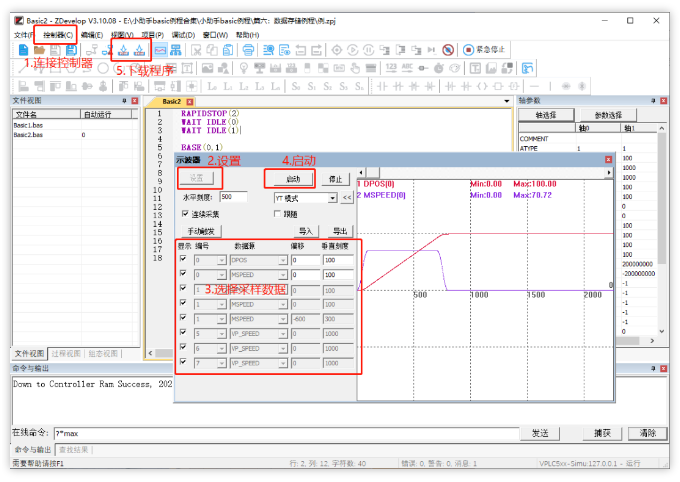Image resolution: width=680 pixels, height=482 pixels.
Task: Toggle display checkbox for VP_SPEED 6 row
Action: (x=183, y=347)
